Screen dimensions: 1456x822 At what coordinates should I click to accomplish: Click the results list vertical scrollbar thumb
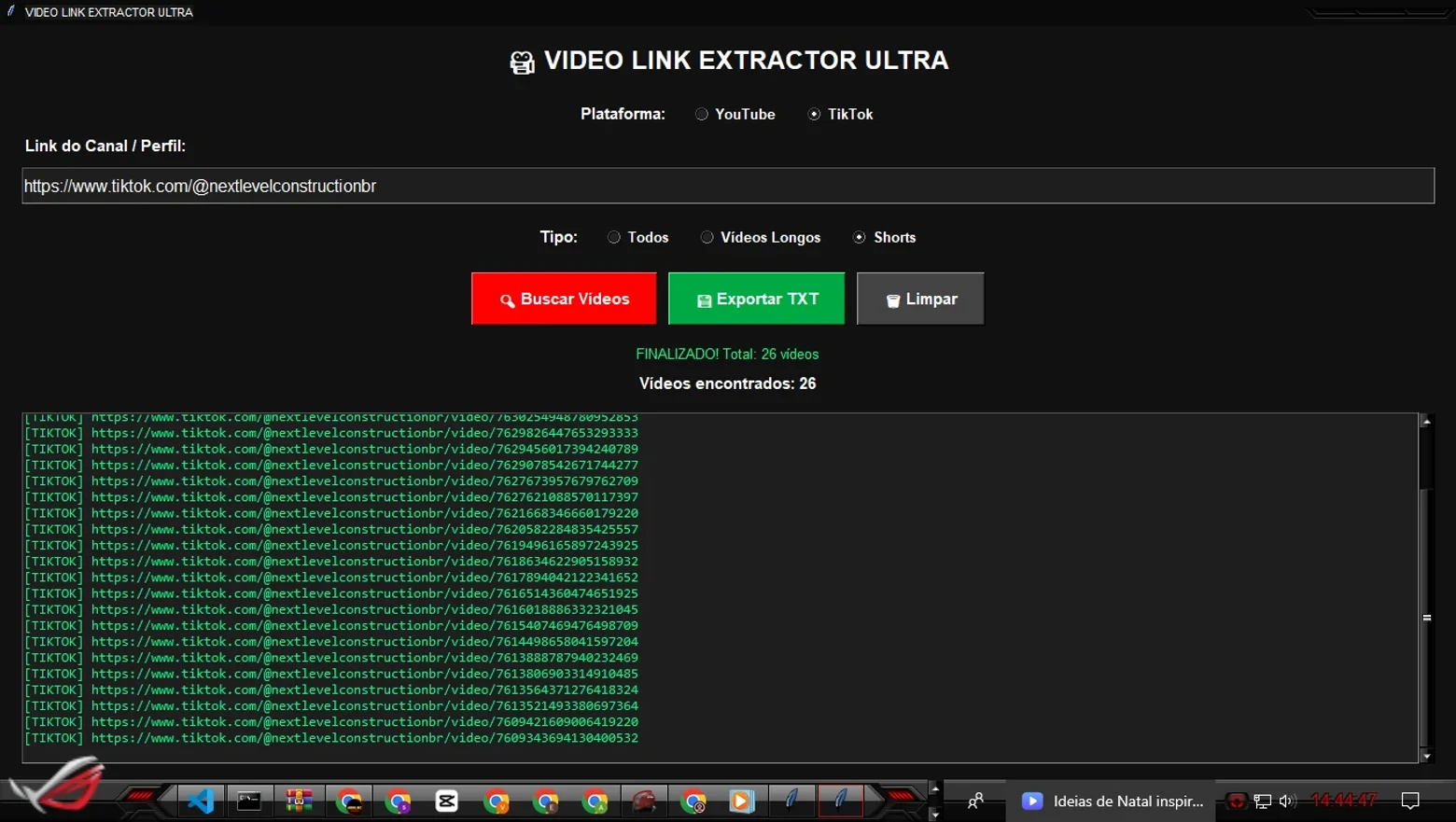coord(1426,617)
